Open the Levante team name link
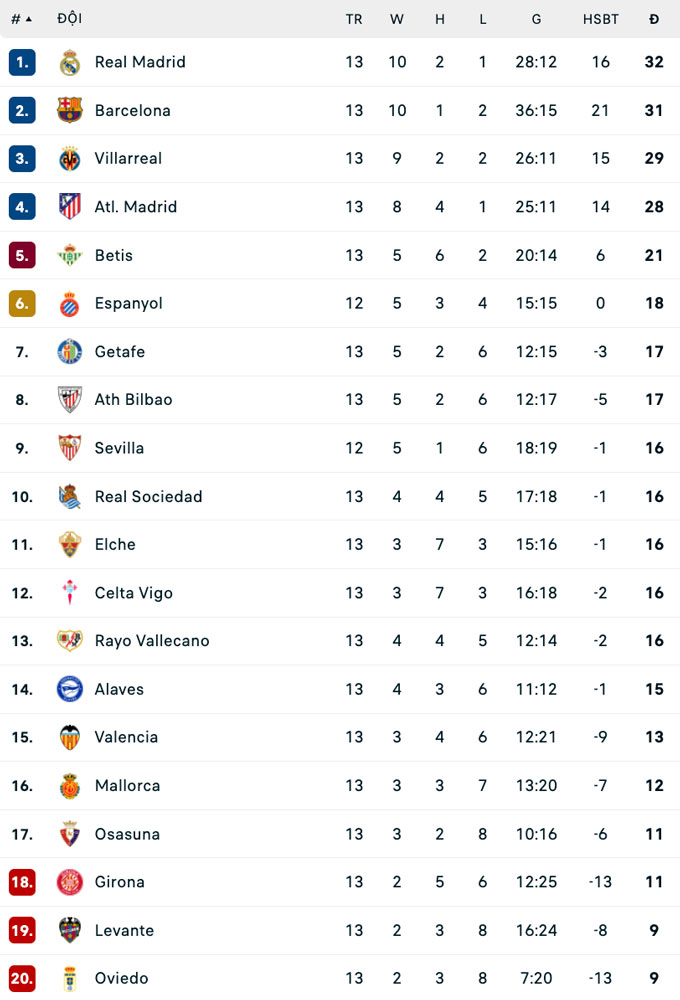Image resolution: width=680 pixels, height=1000 pixels. pos(124,930)
